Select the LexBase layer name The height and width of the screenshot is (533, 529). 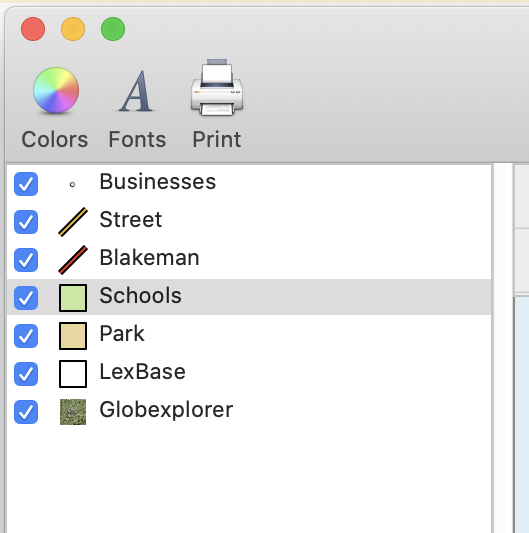(143, 372)
